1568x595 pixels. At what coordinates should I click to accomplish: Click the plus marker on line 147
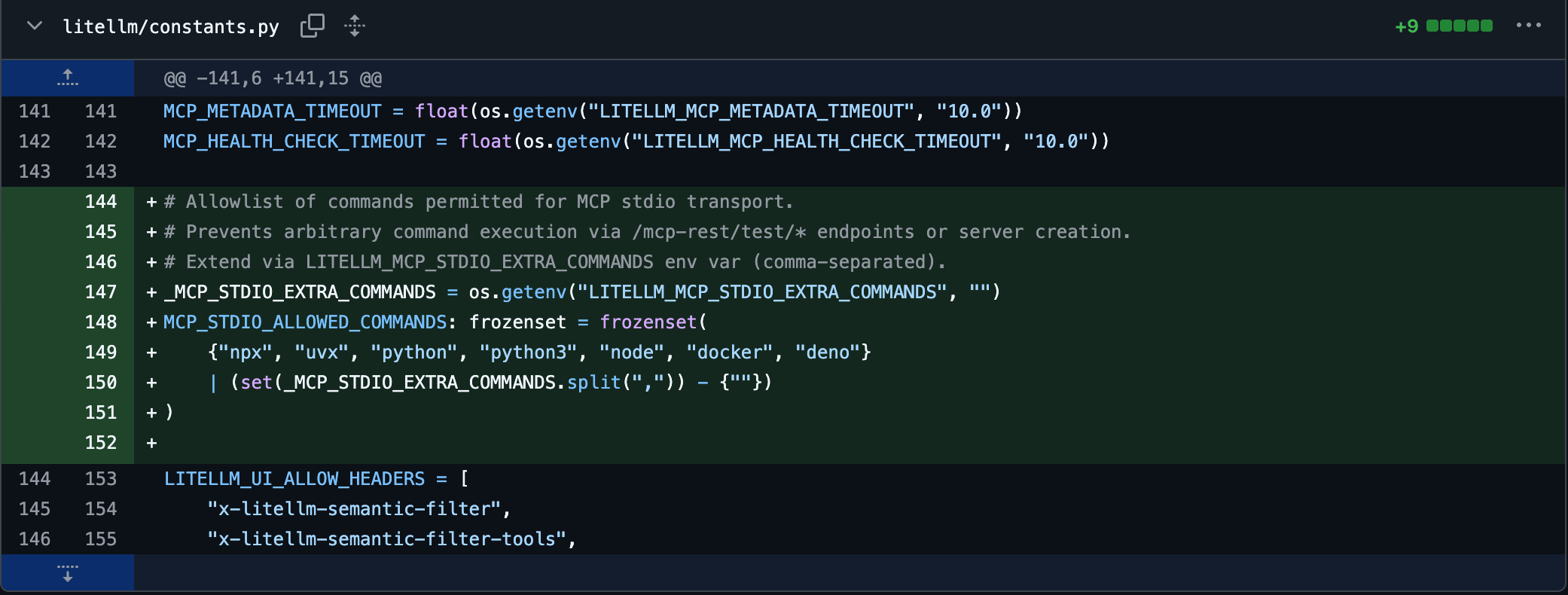(151, 292)
